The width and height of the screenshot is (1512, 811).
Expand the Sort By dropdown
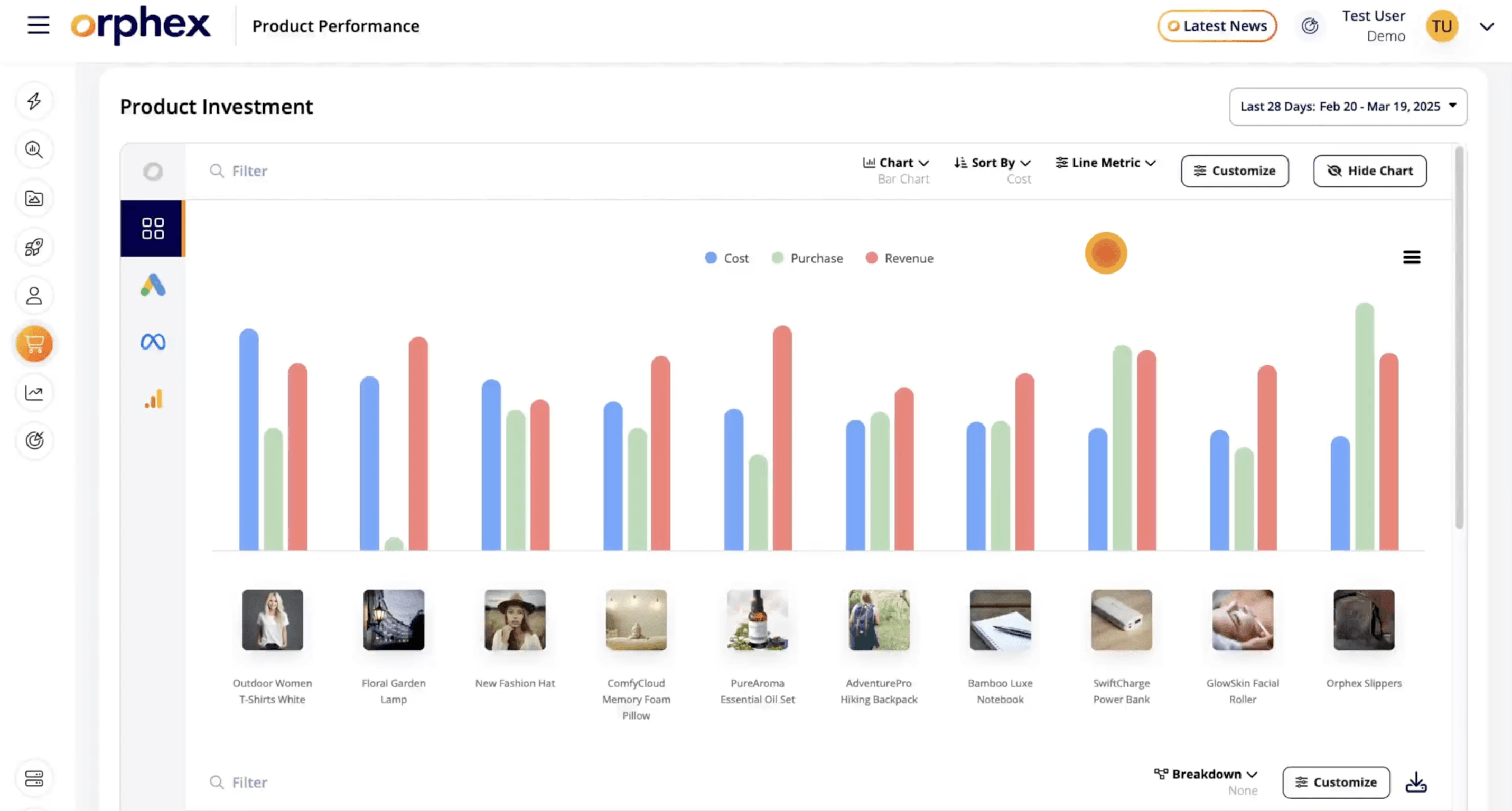pos(993,170)
